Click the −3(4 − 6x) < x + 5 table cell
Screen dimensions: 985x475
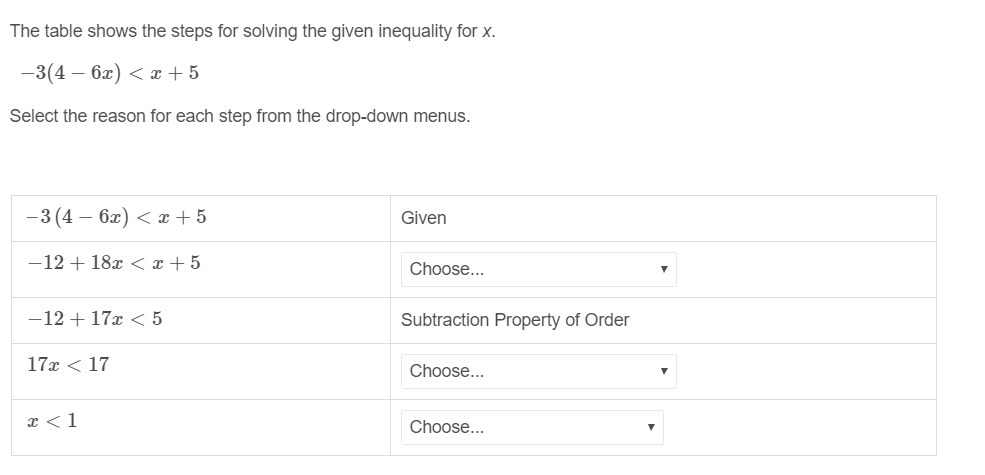(x=201, y=219)
